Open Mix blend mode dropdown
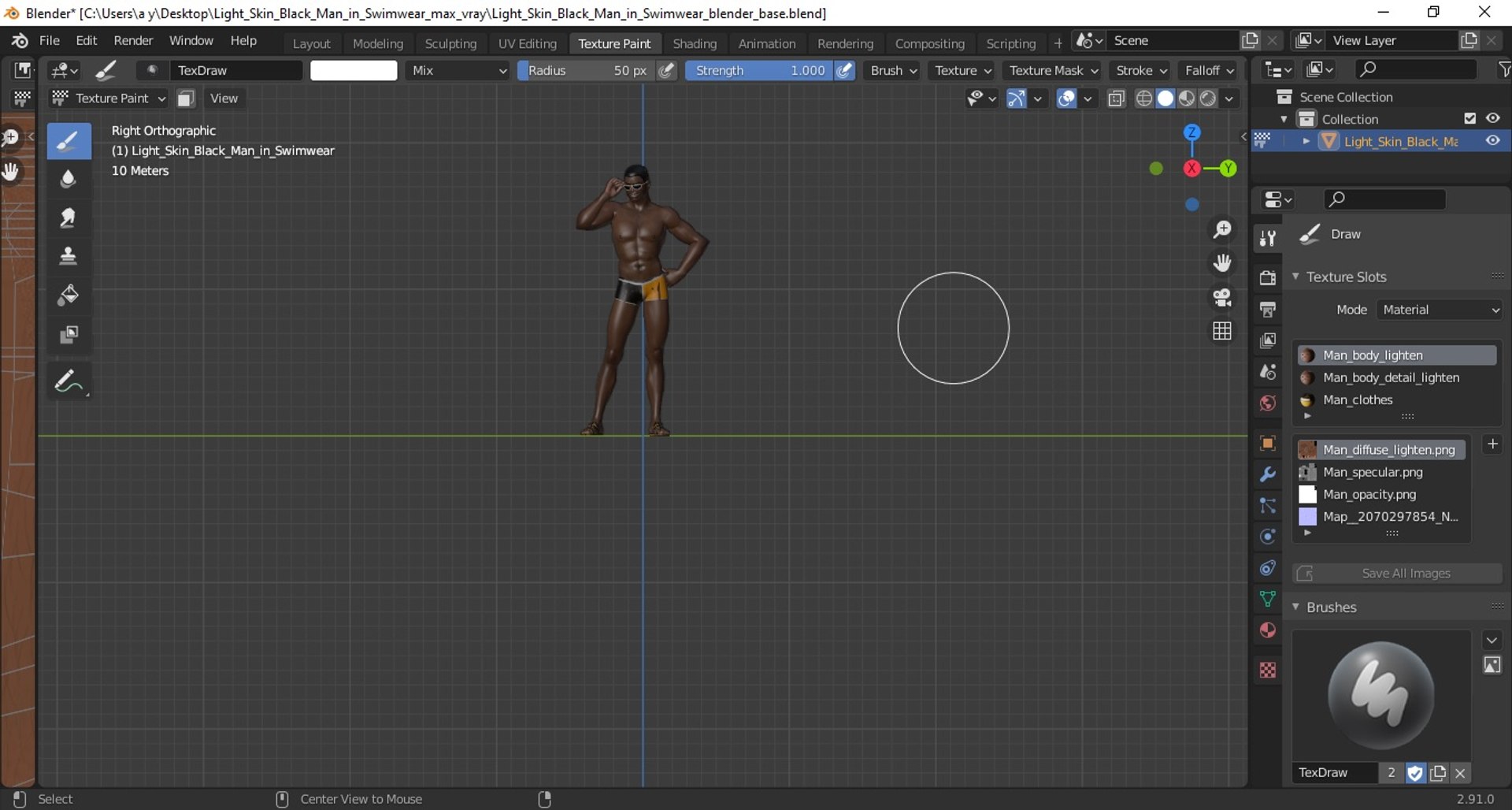The image size is (1512, 810). click(459, 71)
